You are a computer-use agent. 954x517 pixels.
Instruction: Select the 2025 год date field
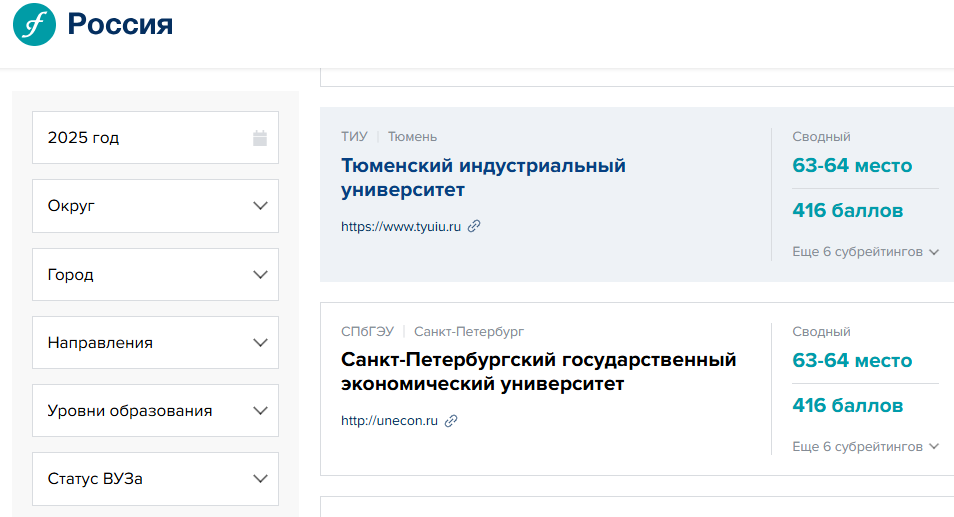(140, 138)
